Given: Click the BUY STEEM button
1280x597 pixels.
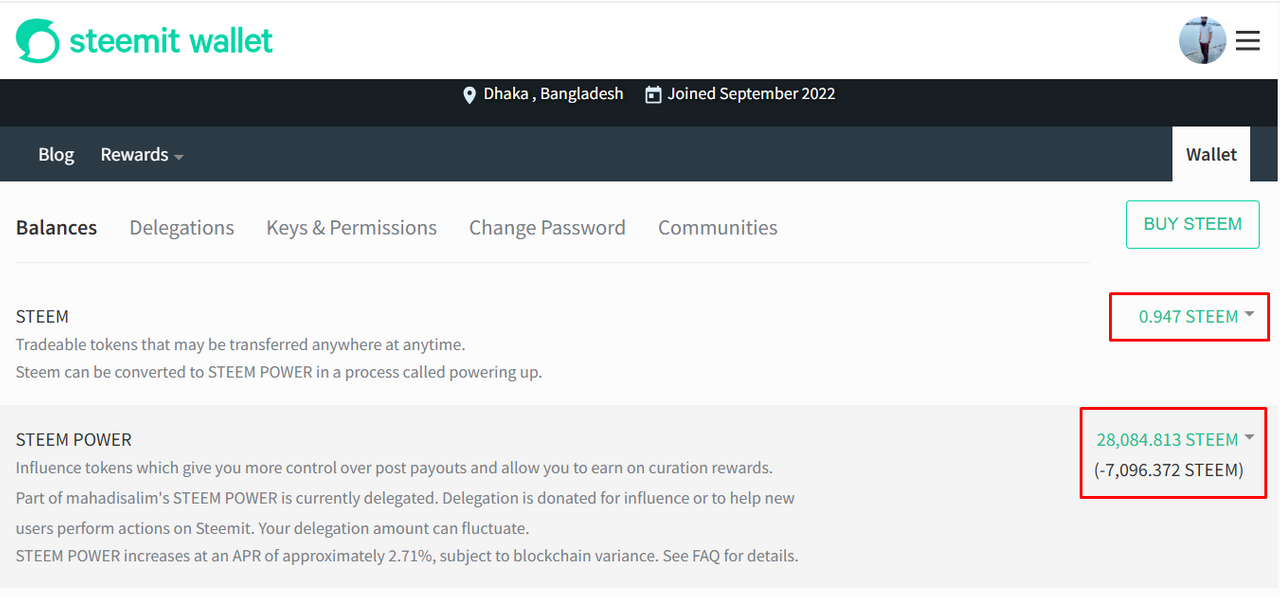Looking at the screenshot, I should pos(1193,225).
